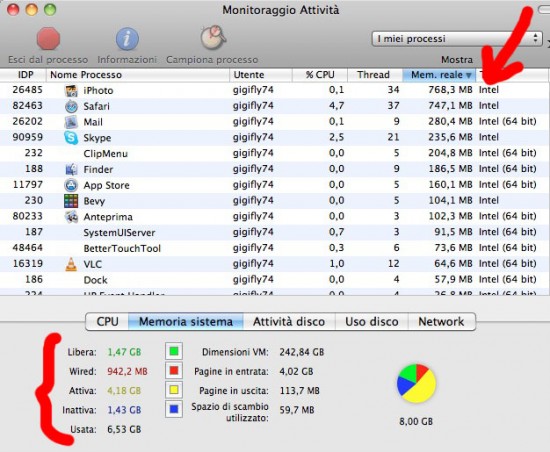Screen dimensions: 550x452
Task: Select the Finder icon
Action: 71,169
